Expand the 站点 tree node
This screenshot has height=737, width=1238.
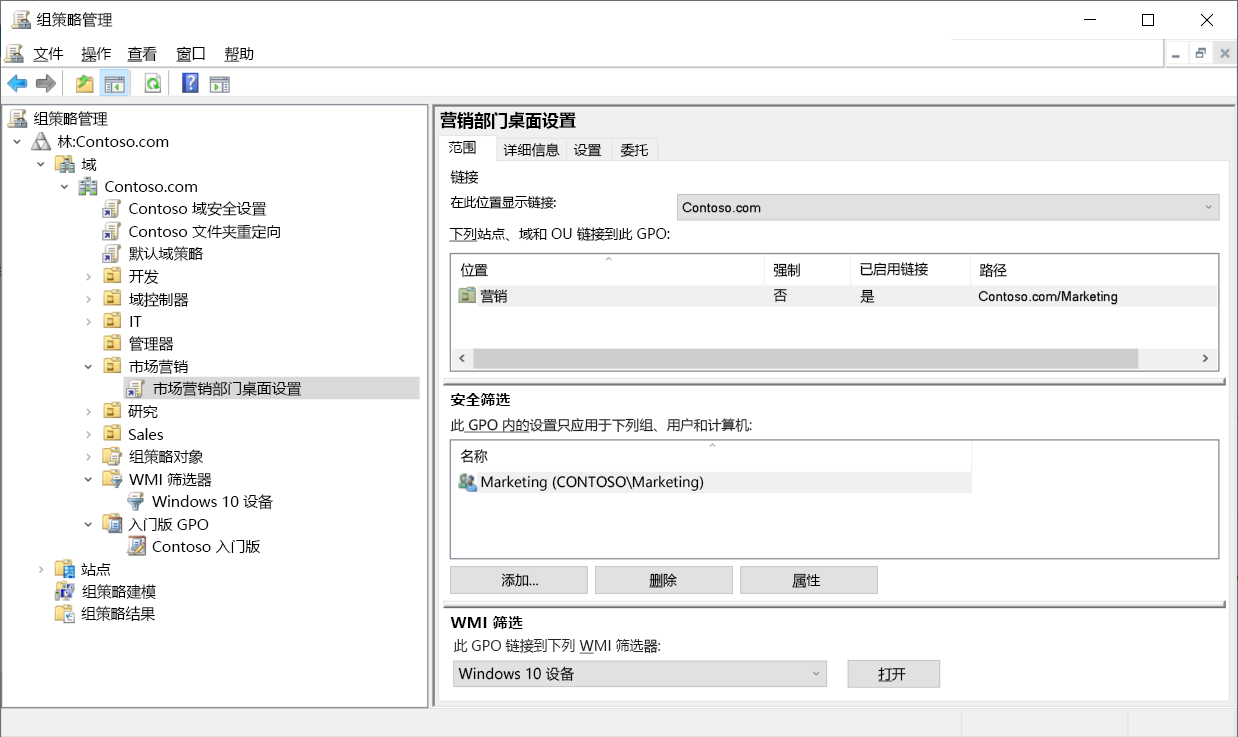(40, 568)
